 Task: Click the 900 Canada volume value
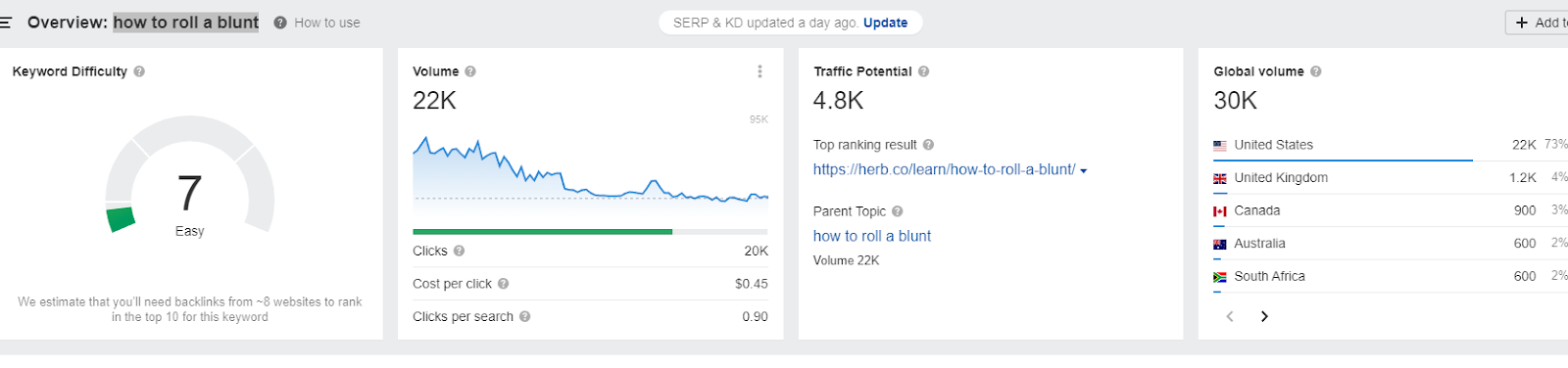coord(1525,210)
